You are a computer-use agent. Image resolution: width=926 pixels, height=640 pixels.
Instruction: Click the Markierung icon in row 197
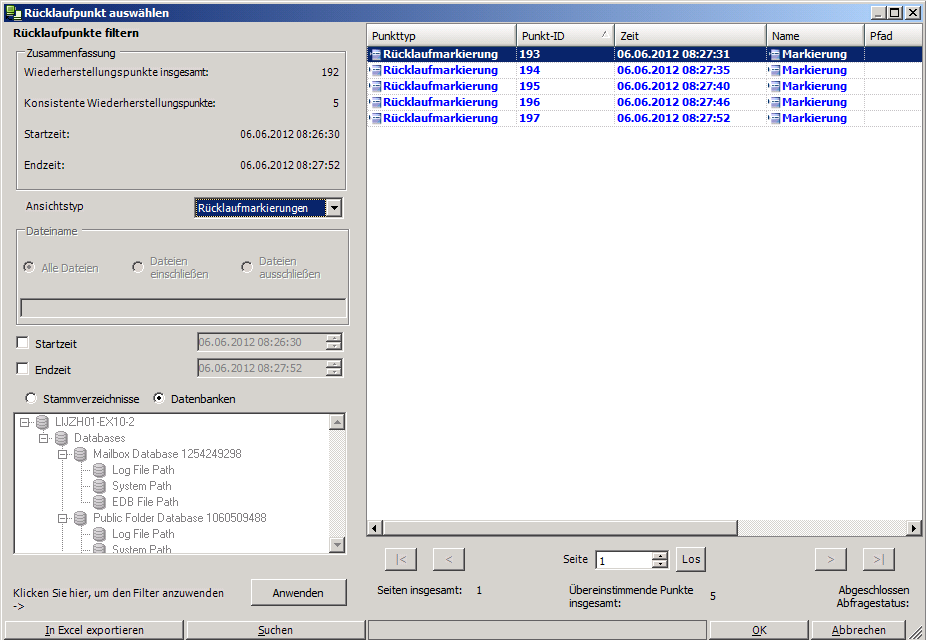(x=775, y=118)
